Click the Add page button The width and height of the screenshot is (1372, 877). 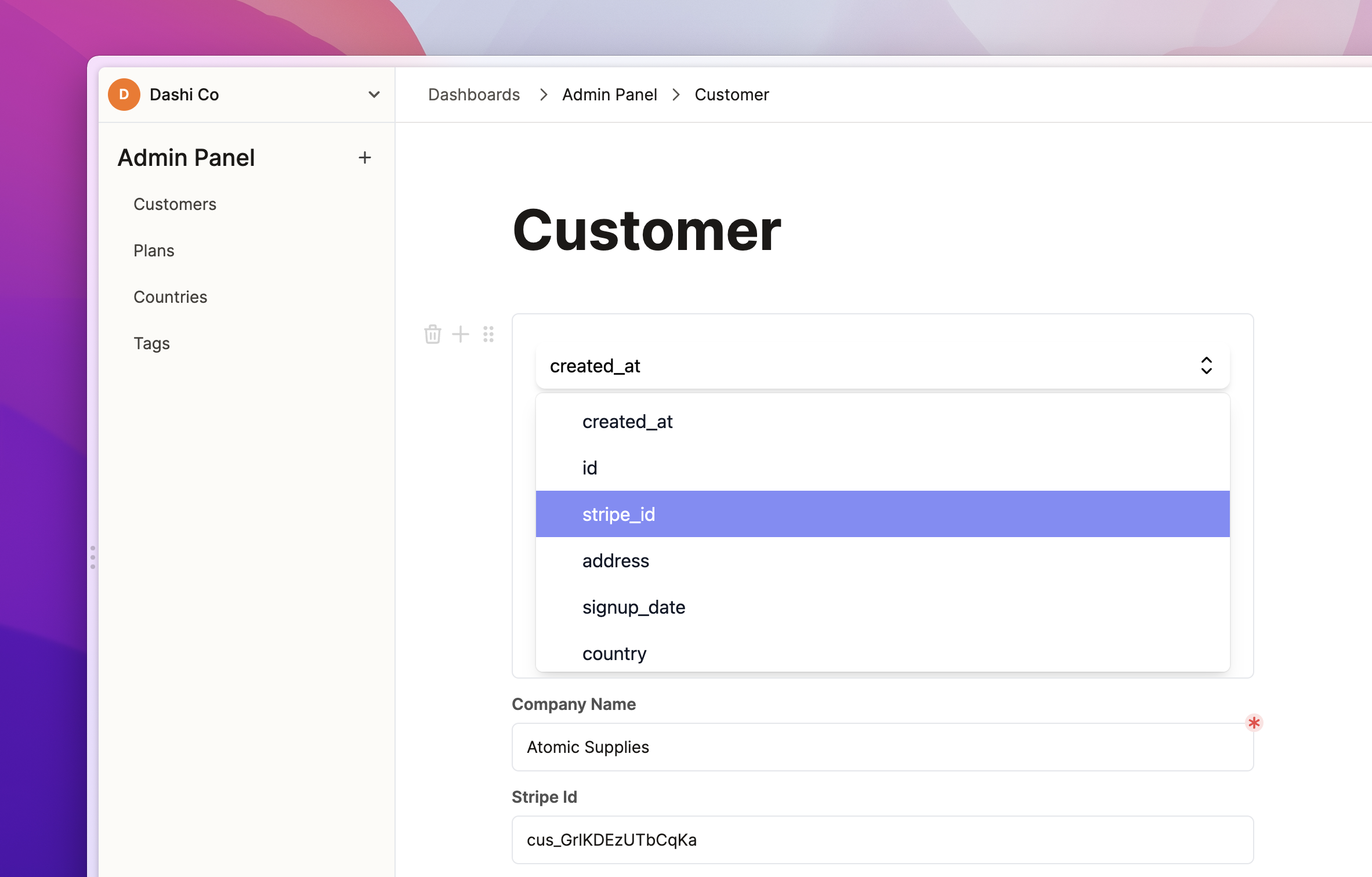(365, 157)
